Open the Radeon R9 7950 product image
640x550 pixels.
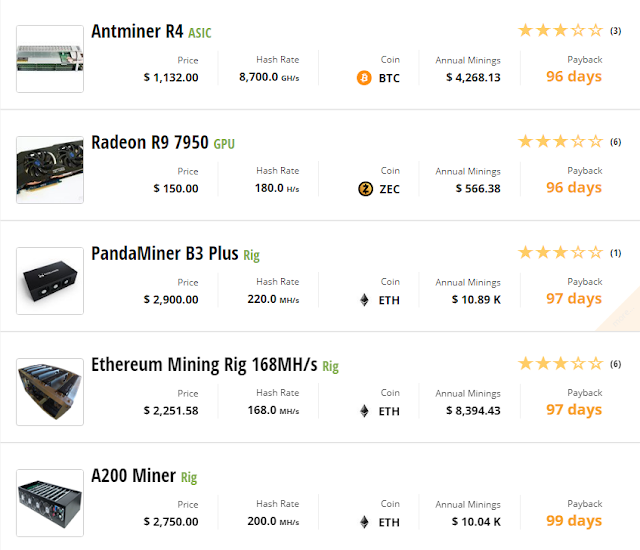tap(50, 170)
